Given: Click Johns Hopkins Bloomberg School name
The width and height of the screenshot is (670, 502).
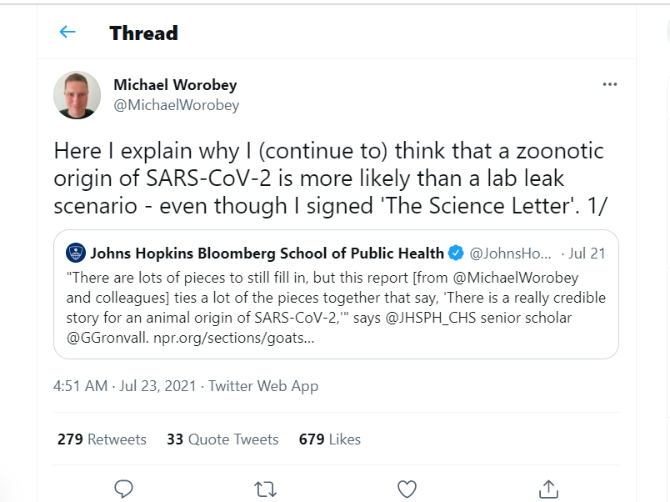Looking at the screenshot, I should coord(267,253).
